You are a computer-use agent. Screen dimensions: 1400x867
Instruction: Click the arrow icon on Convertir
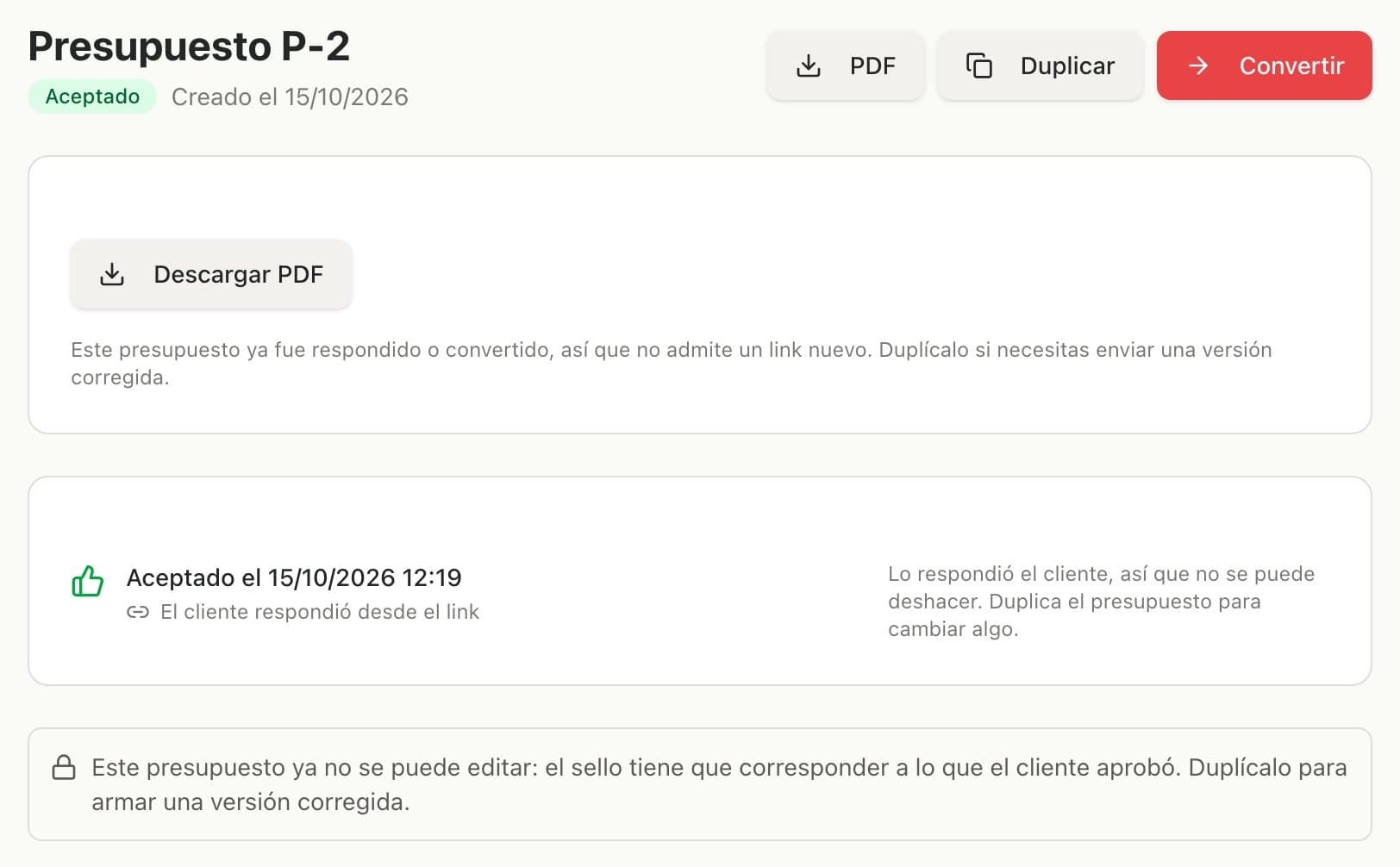pyautogui.click(x=1198, y=65)
